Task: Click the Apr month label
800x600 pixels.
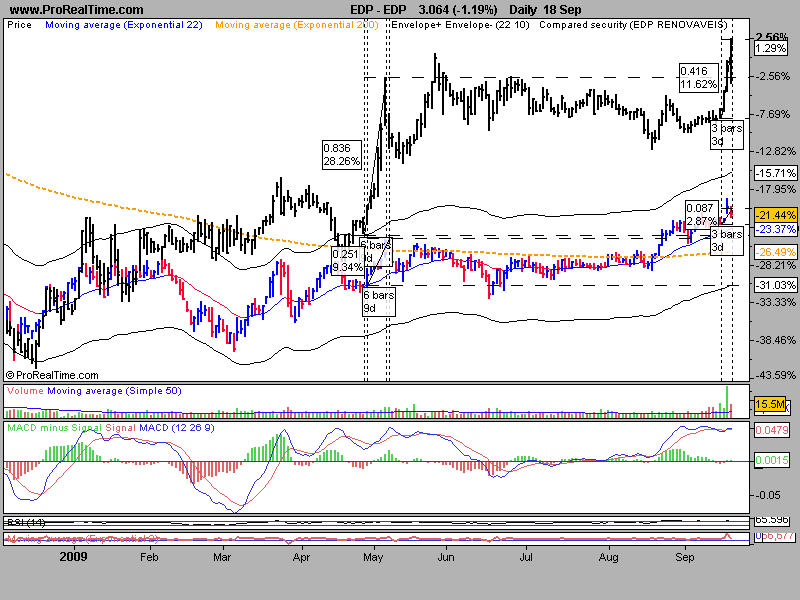Action: [x=302, y=557]
